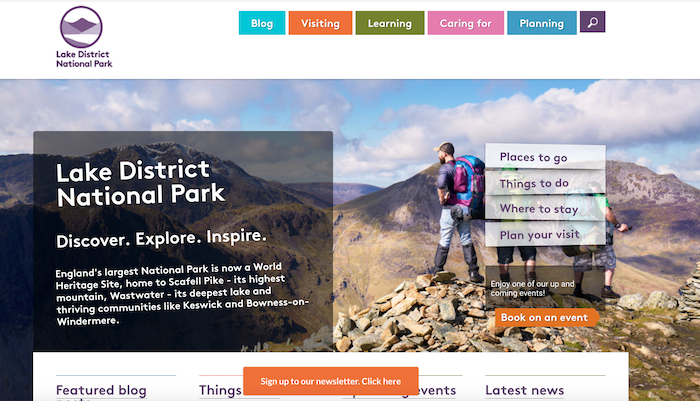Screen dimensions: 700x401
Task: Click the Lake District National Park logo
Action: point(85,37)
